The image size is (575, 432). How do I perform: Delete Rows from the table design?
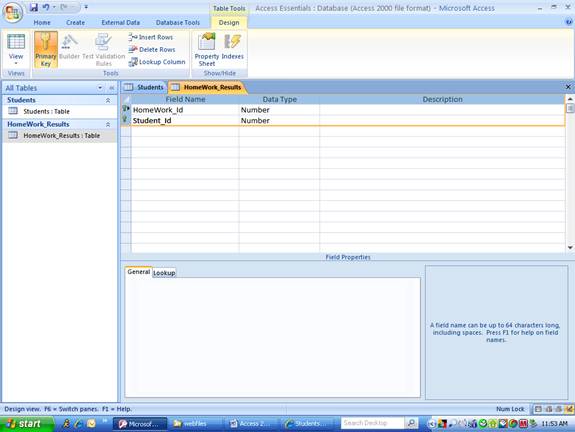[x=152, y=50]
